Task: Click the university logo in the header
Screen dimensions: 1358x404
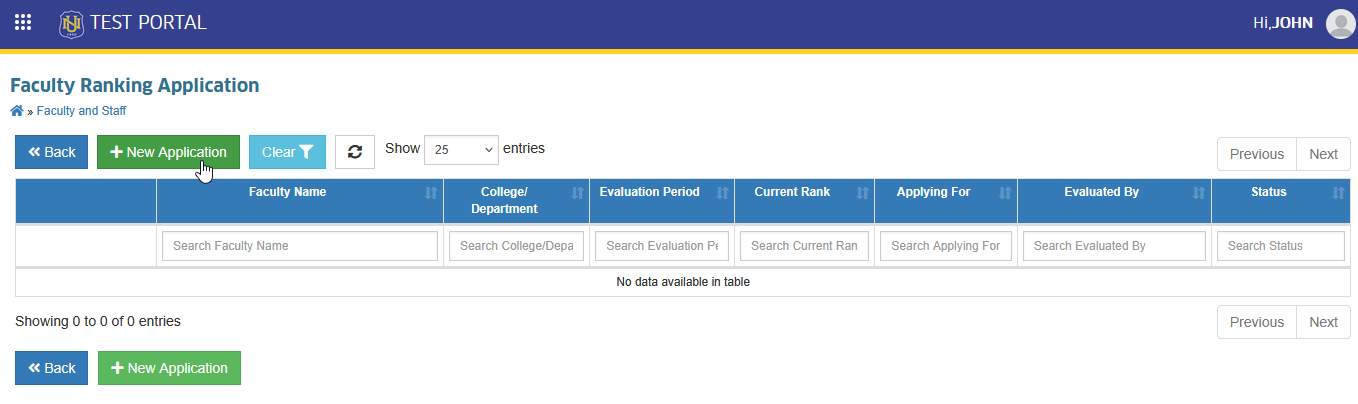Action: 71,23
